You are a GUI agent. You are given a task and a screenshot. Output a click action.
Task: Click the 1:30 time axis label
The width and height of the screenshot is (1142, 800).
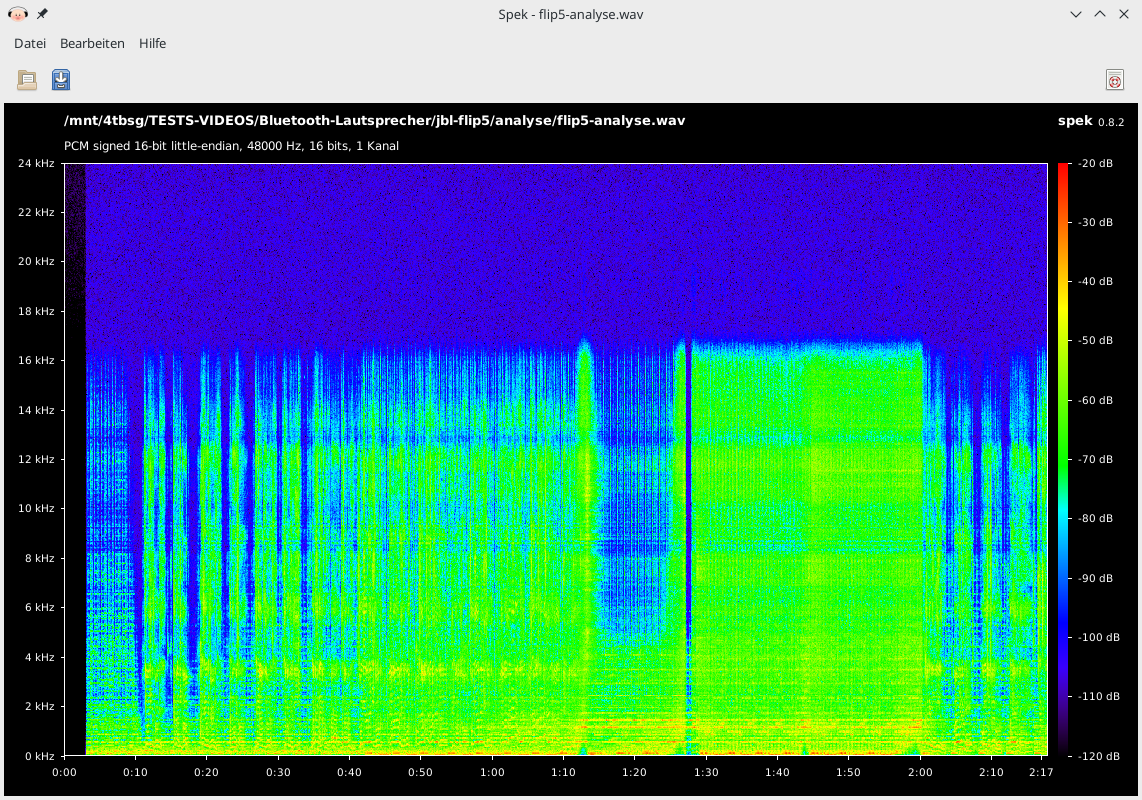tap(706, 772)
